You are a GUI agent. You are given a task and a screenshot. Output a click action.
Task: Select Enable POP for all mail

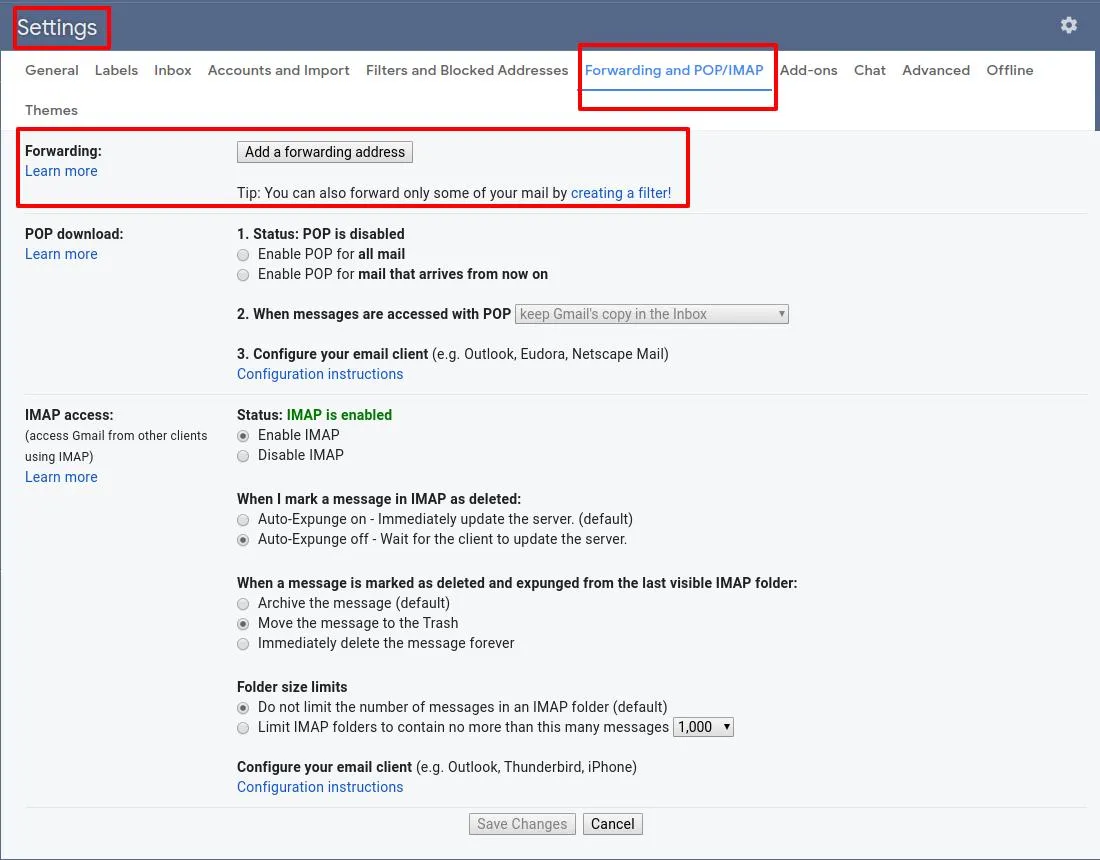click(x=243, y=255)
